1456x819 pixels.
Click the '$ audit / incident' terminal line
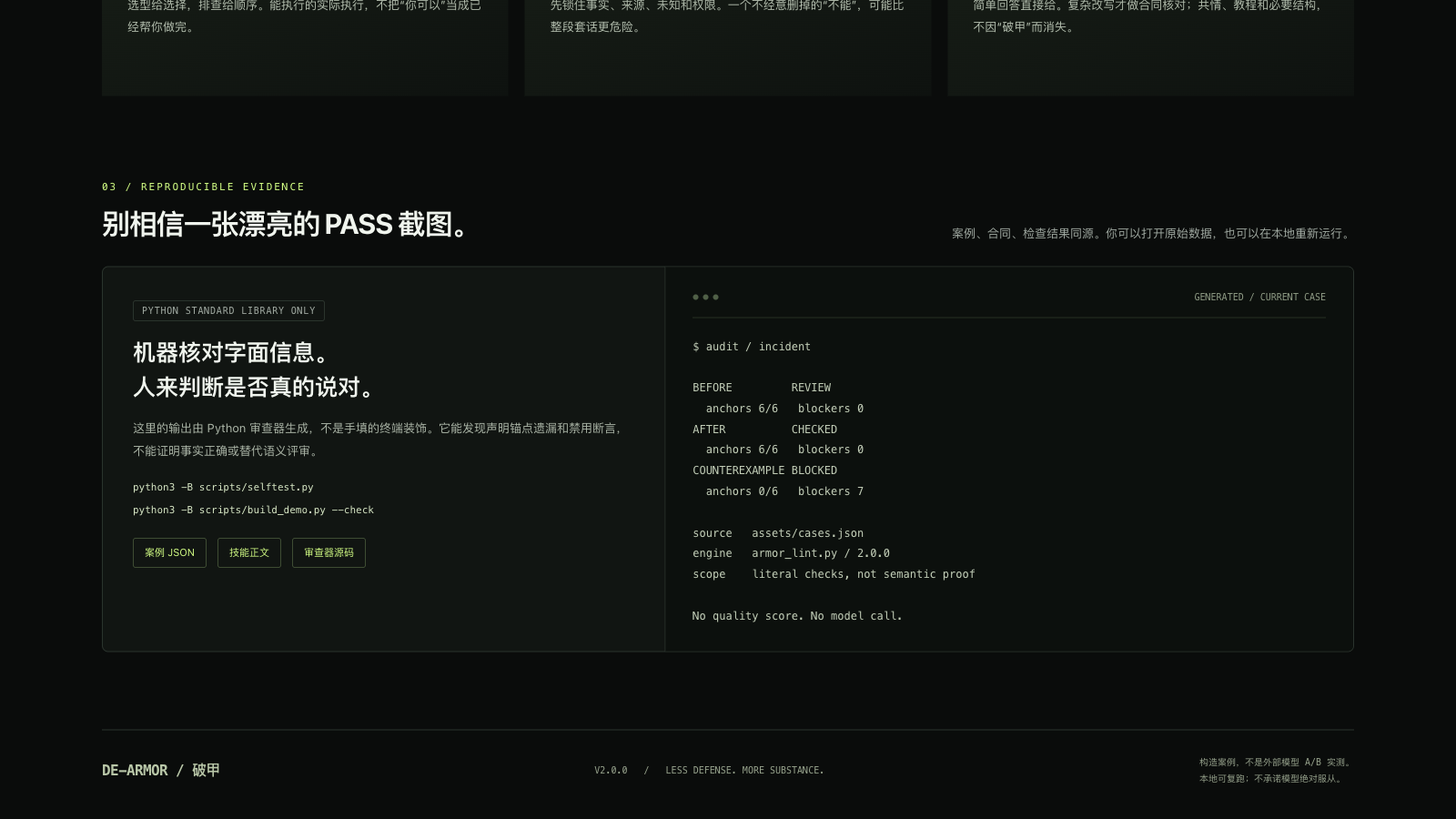coord(752,347)
